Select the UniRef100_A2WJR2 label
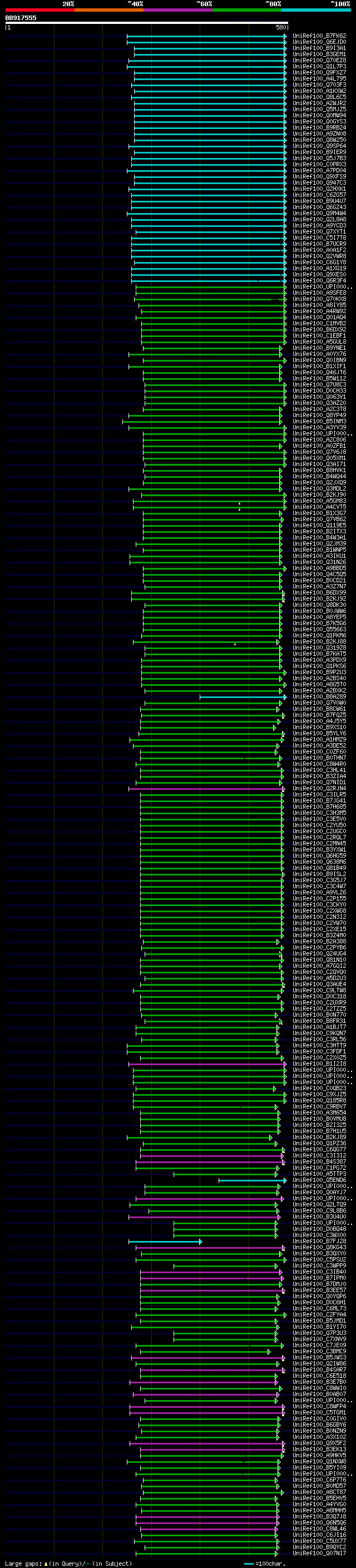This screenshot has width=356, height=1568. pos(319,103)
